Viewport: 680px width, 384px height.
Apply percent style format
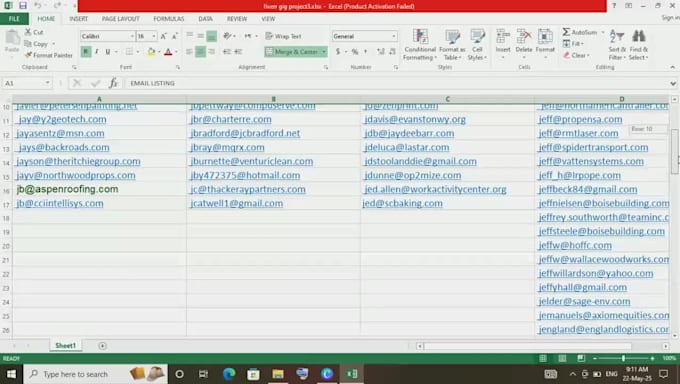pos(355,52)
